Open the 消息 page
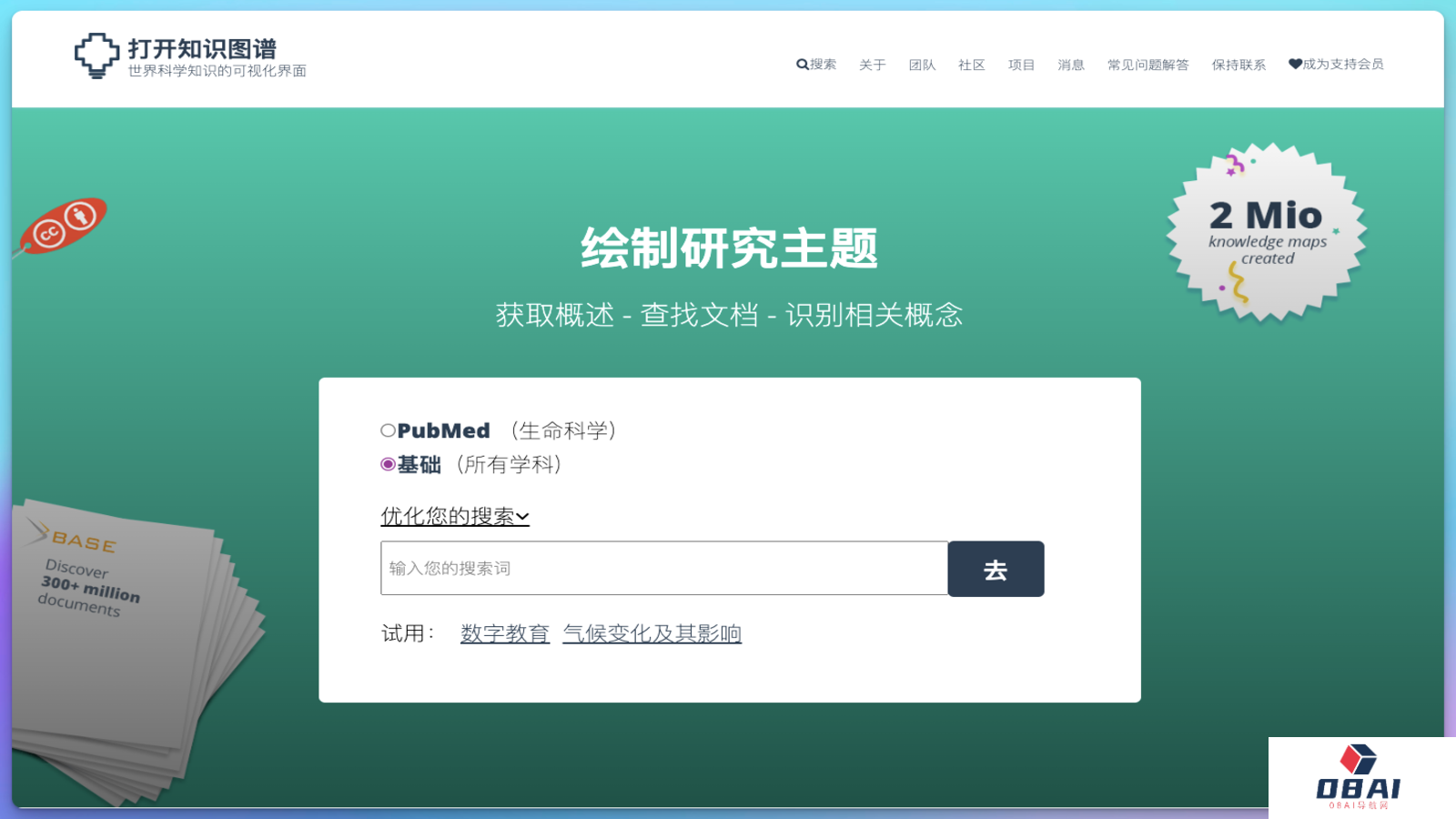The image size is (1456, 819). [1071, 65]
